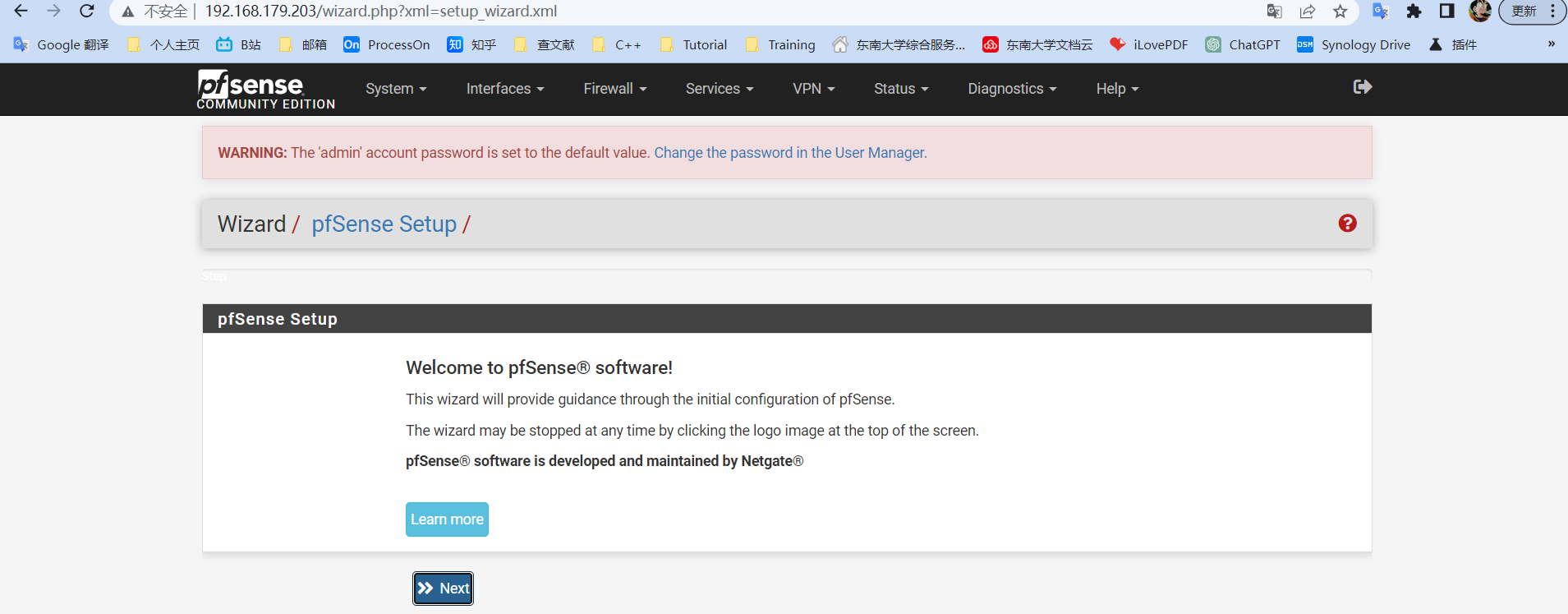
Task: Open the 插件 bookmark
Action: [x=1453, y=44]
